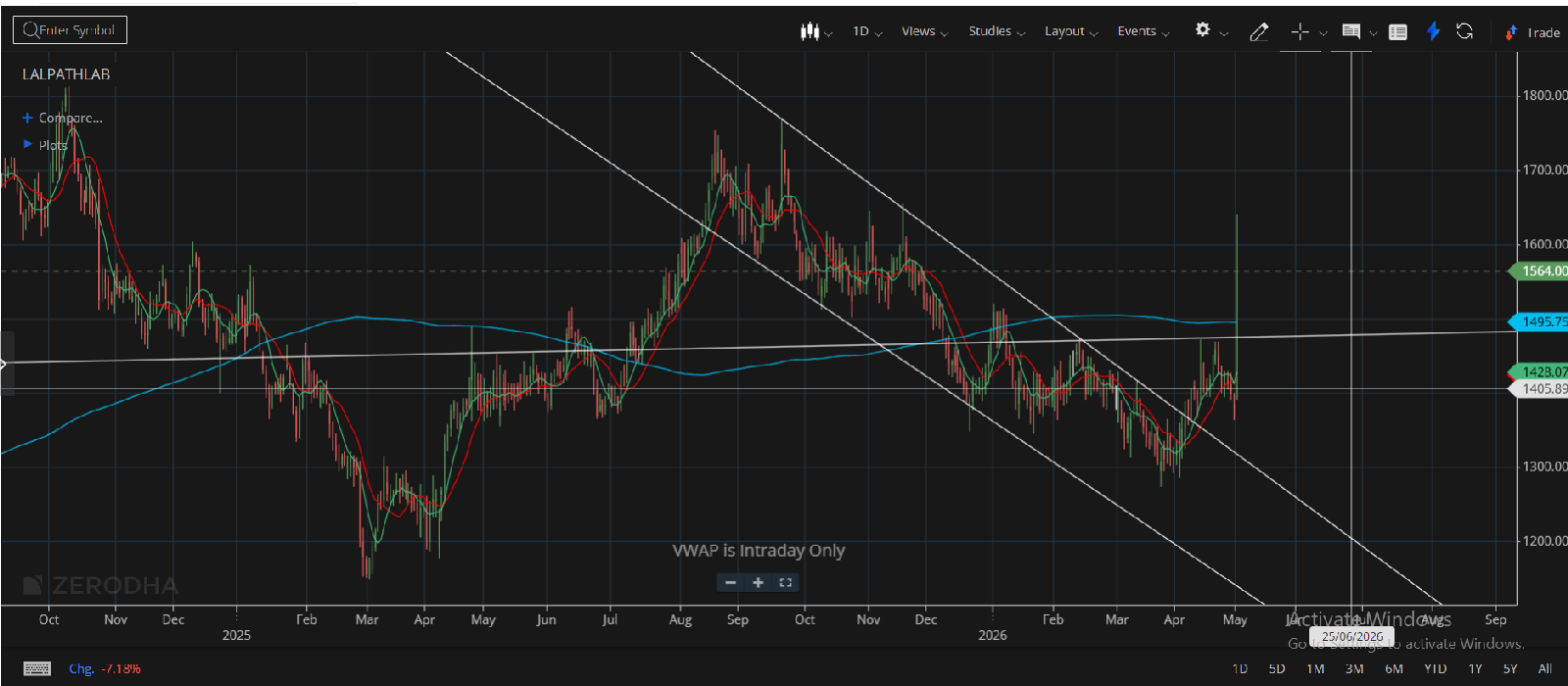Select the YTD range

(x=1435, y=668)
